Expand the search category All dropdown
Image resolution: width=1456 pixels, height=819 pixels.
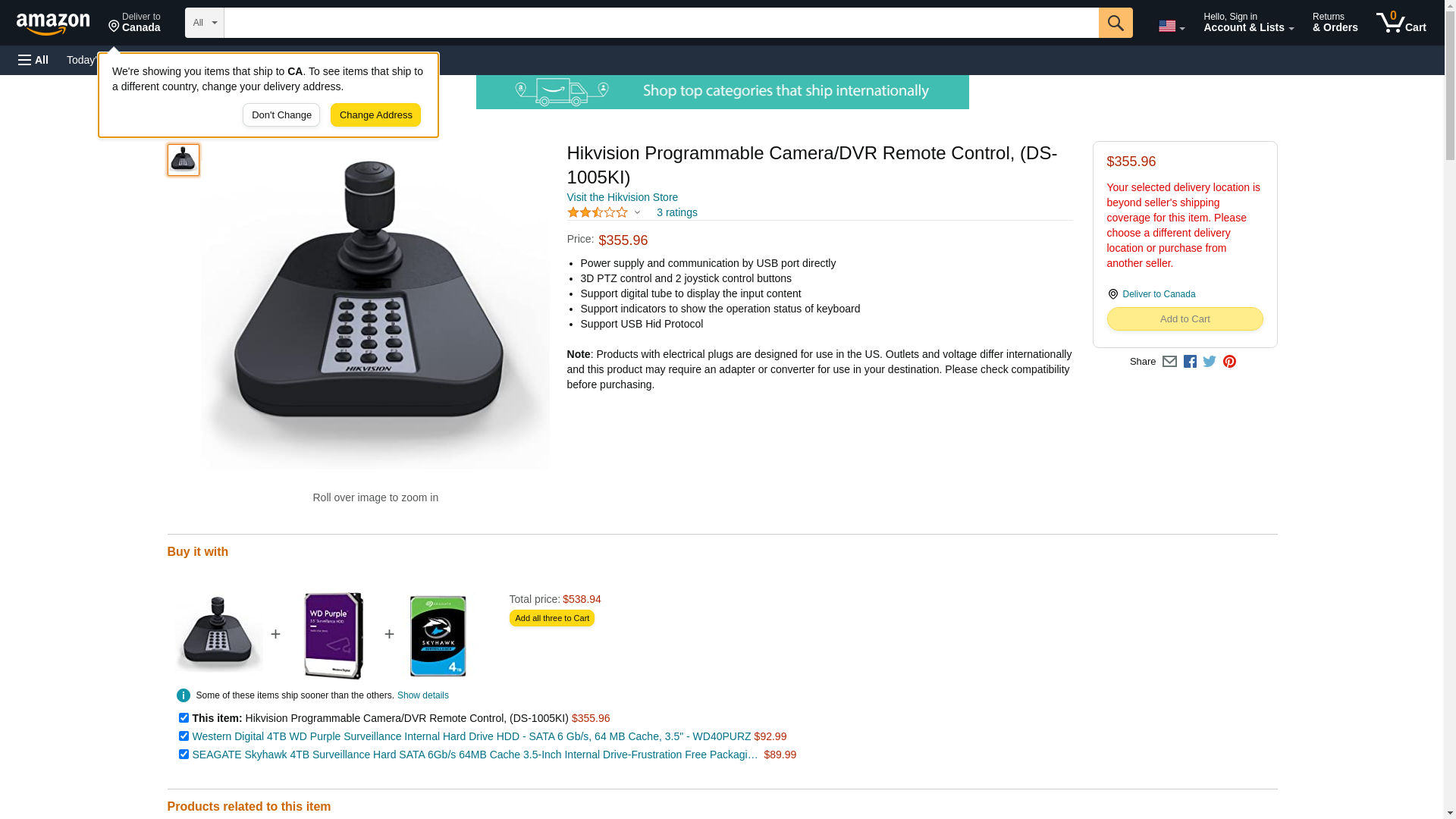(x=205, y=23)
